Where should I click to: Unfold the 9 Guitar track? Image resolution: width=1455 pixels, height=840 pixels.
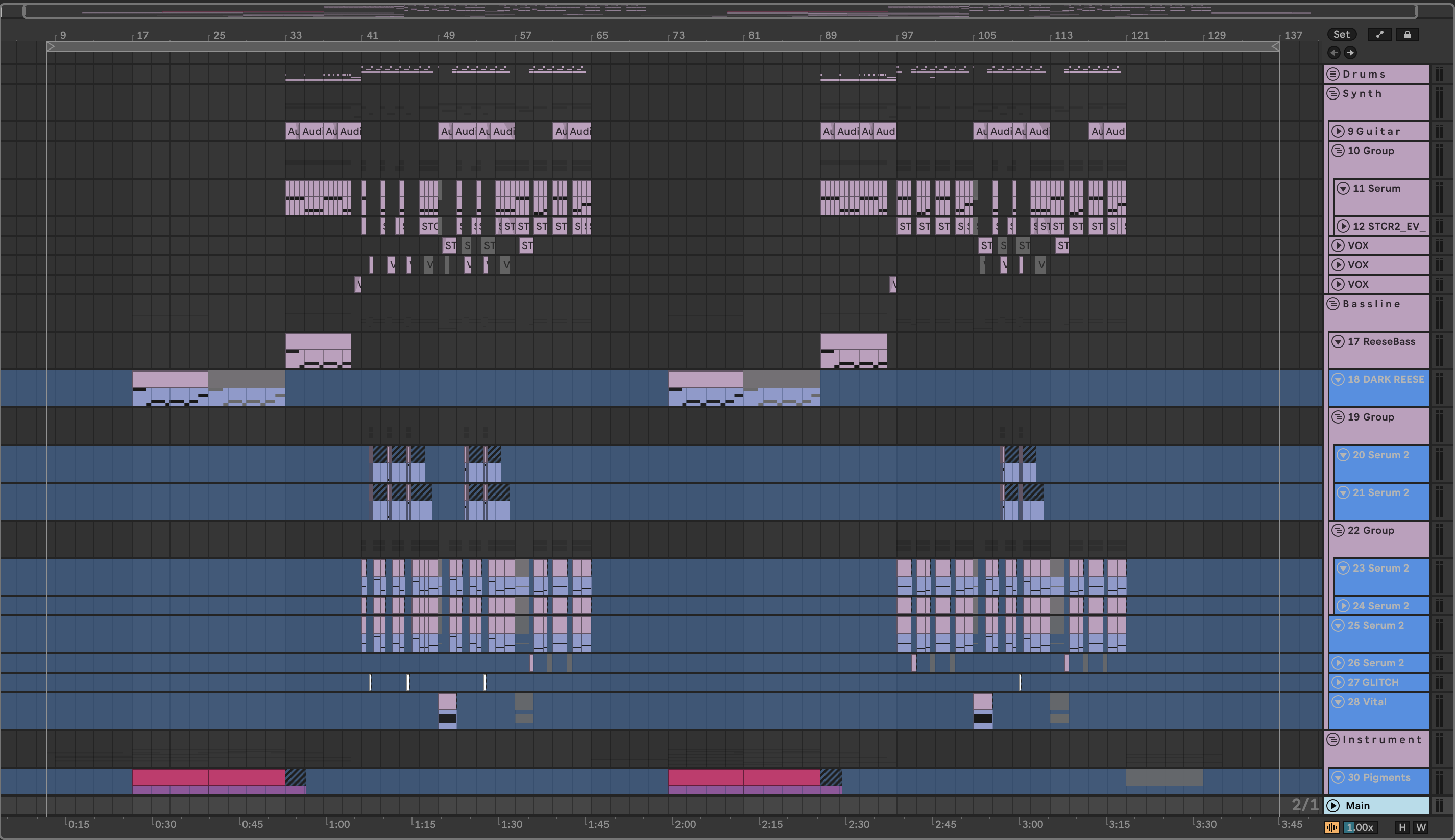coord(1338,131)
